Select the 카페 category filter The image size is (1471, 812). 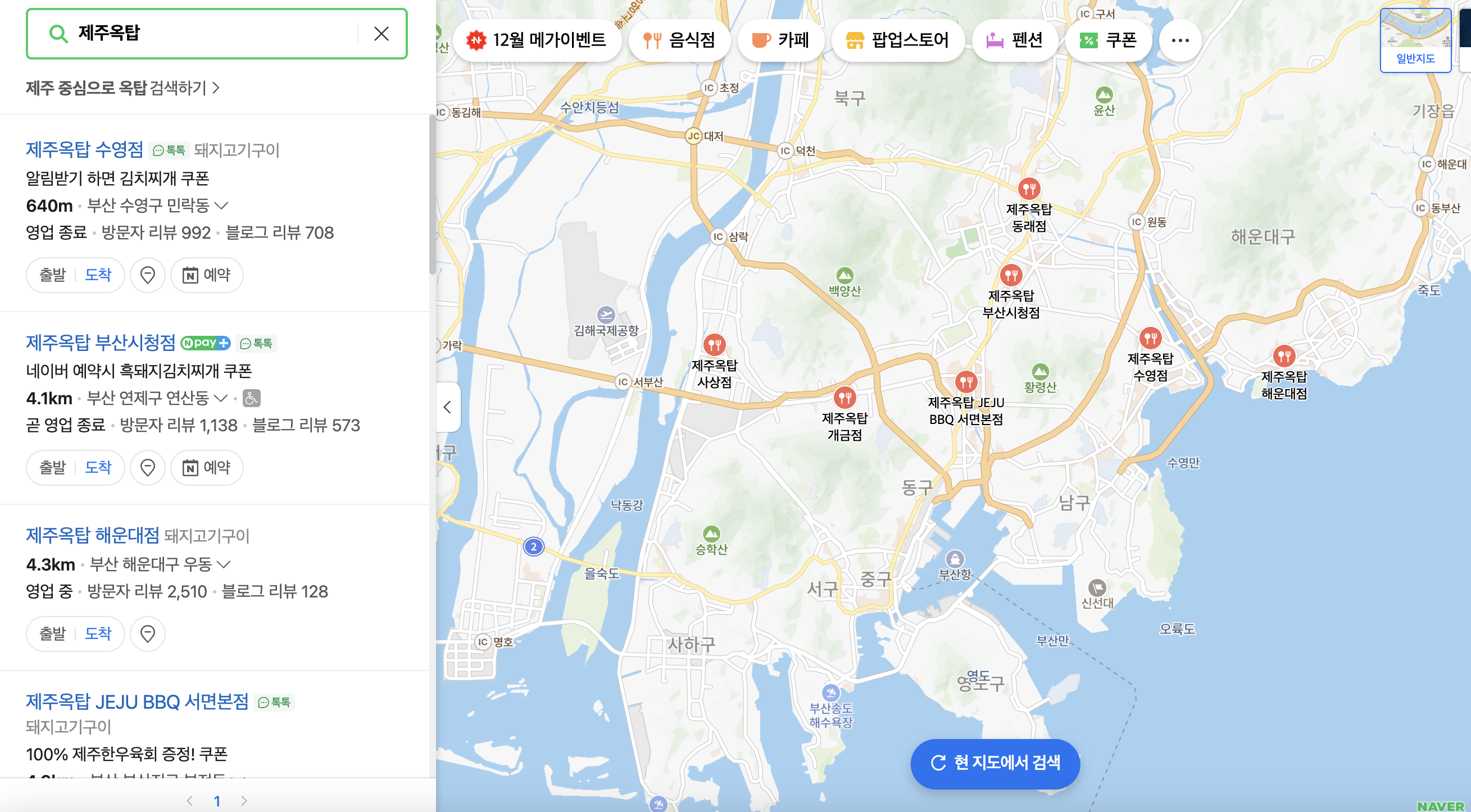coord(780,40)
